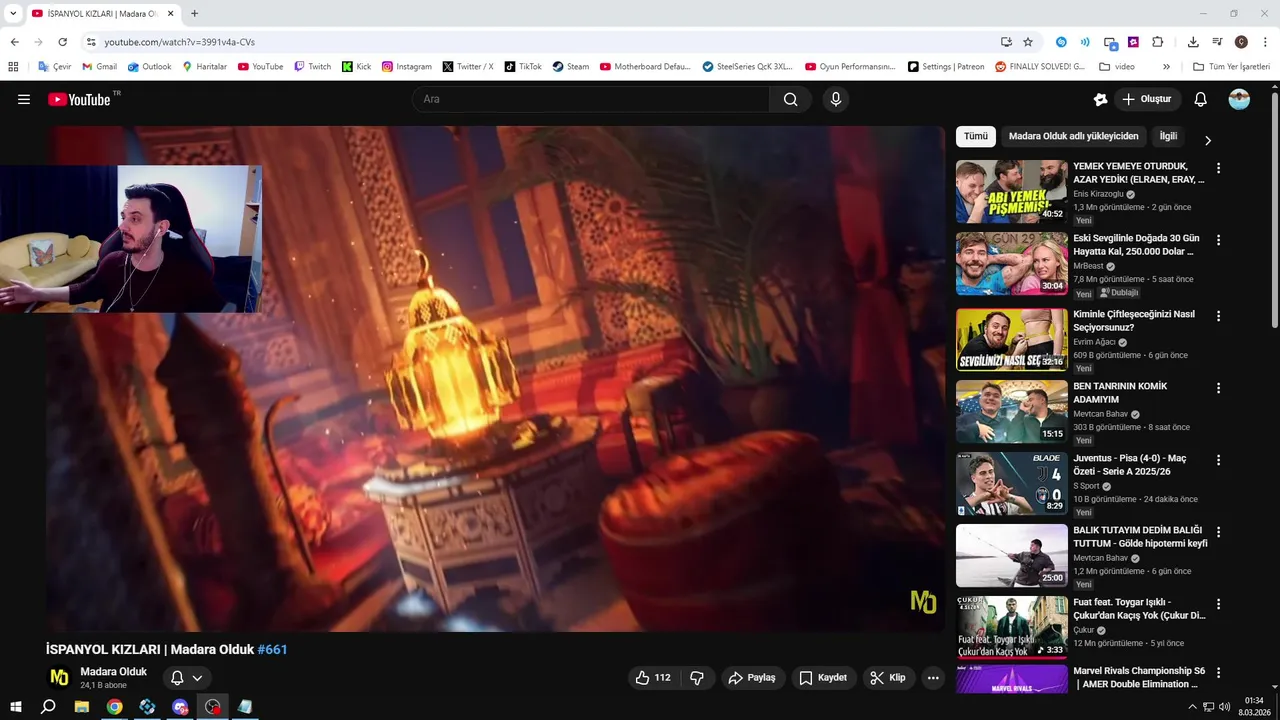Open a new browser tab

point(194,13)
